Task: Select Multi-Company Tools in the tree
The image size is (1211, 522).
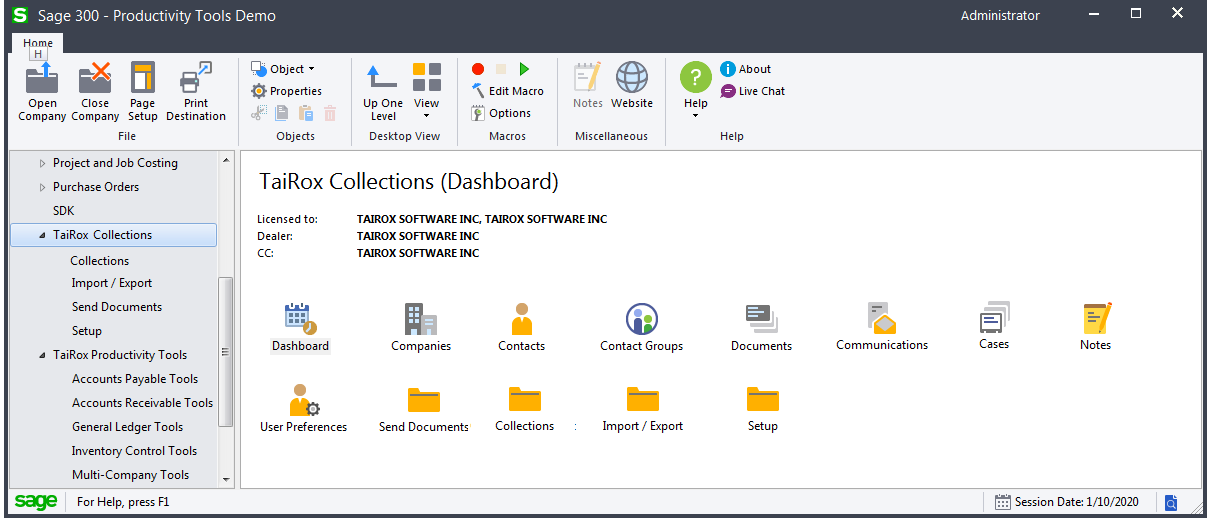Action: [x=130, y=475]
